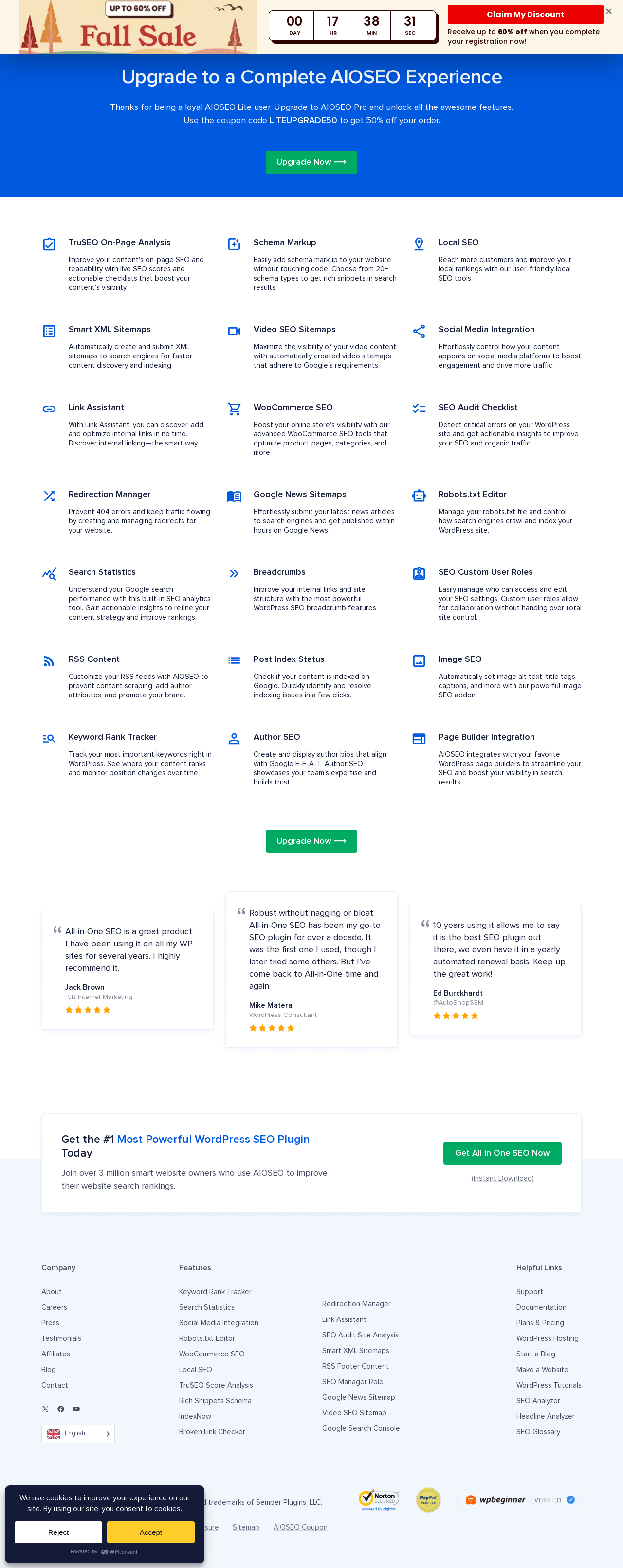This screenshot has height=1568, width=623.
Task: Click the RSS Content feed icon
Action: pos(49,661)
